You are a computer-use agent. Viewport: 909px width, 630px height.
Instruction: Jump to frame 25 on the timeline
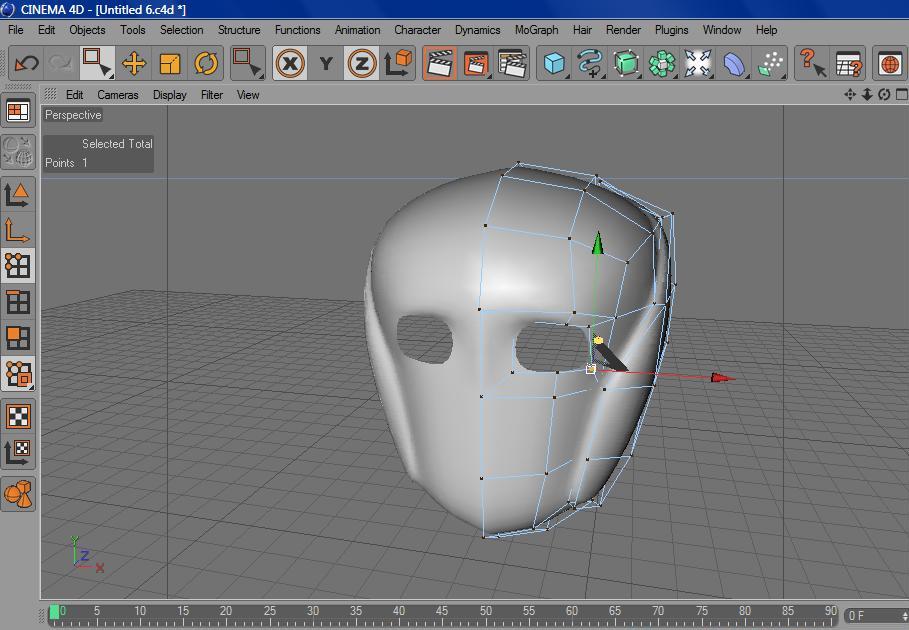[x=270, y=611]
